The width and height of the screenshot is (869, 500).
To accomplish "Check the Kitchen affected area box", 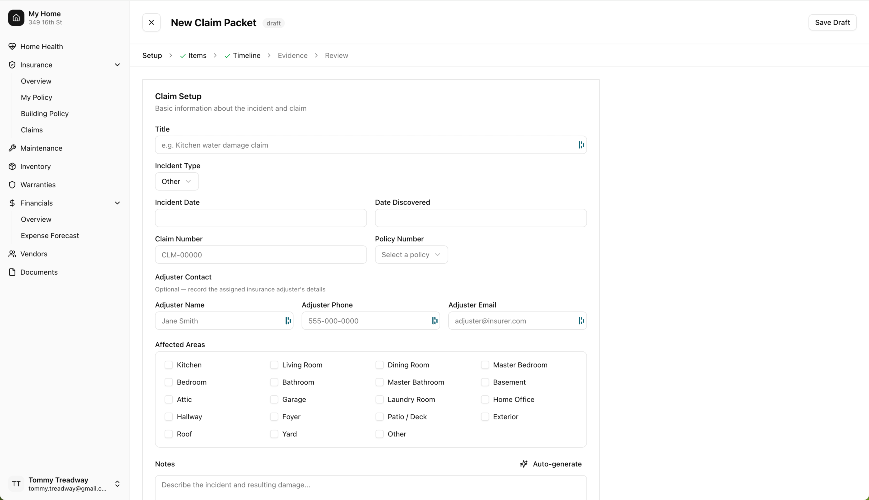I will click(x=169, y=365).
